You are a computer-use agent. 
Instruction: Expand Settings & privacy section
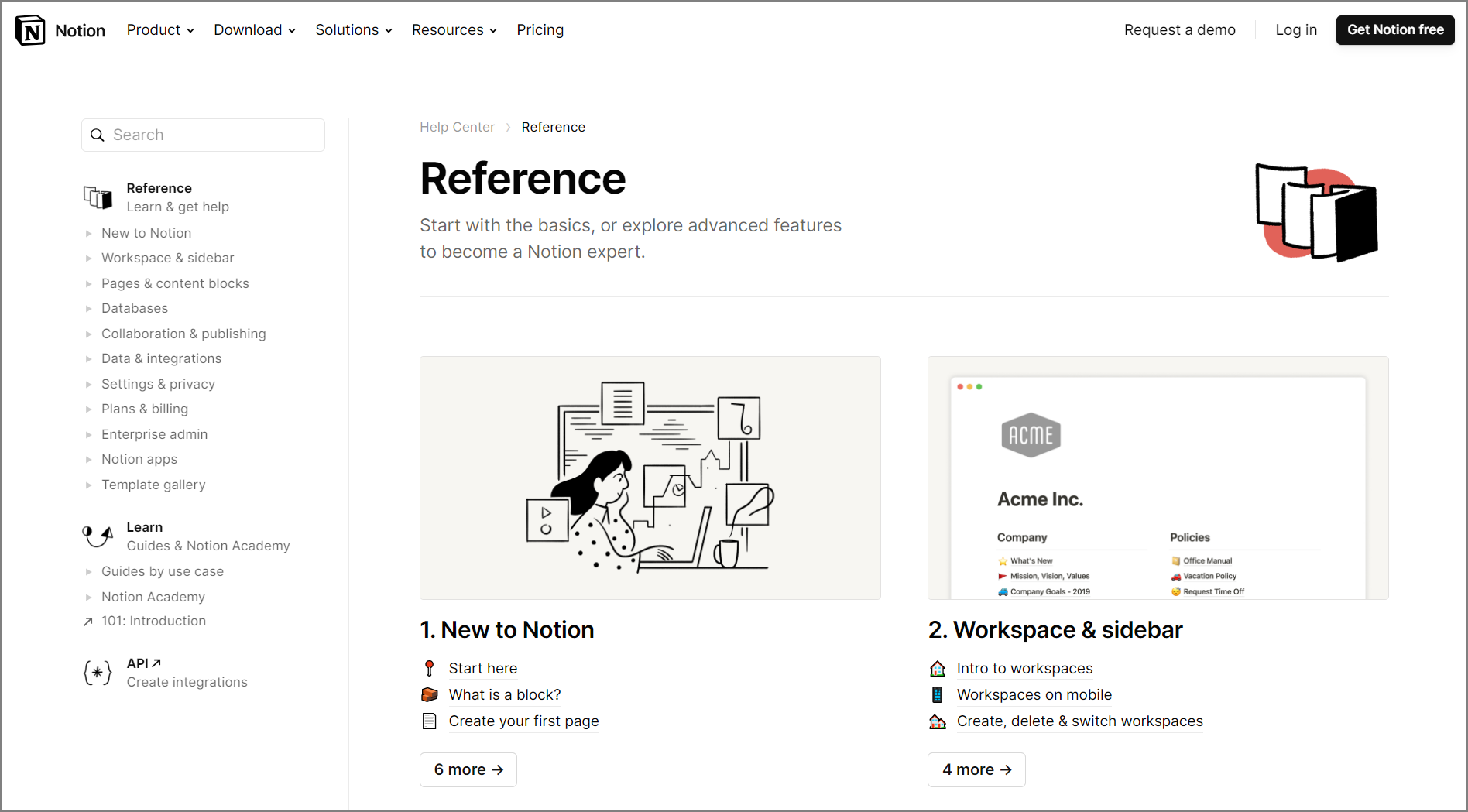tap(89, 384)
